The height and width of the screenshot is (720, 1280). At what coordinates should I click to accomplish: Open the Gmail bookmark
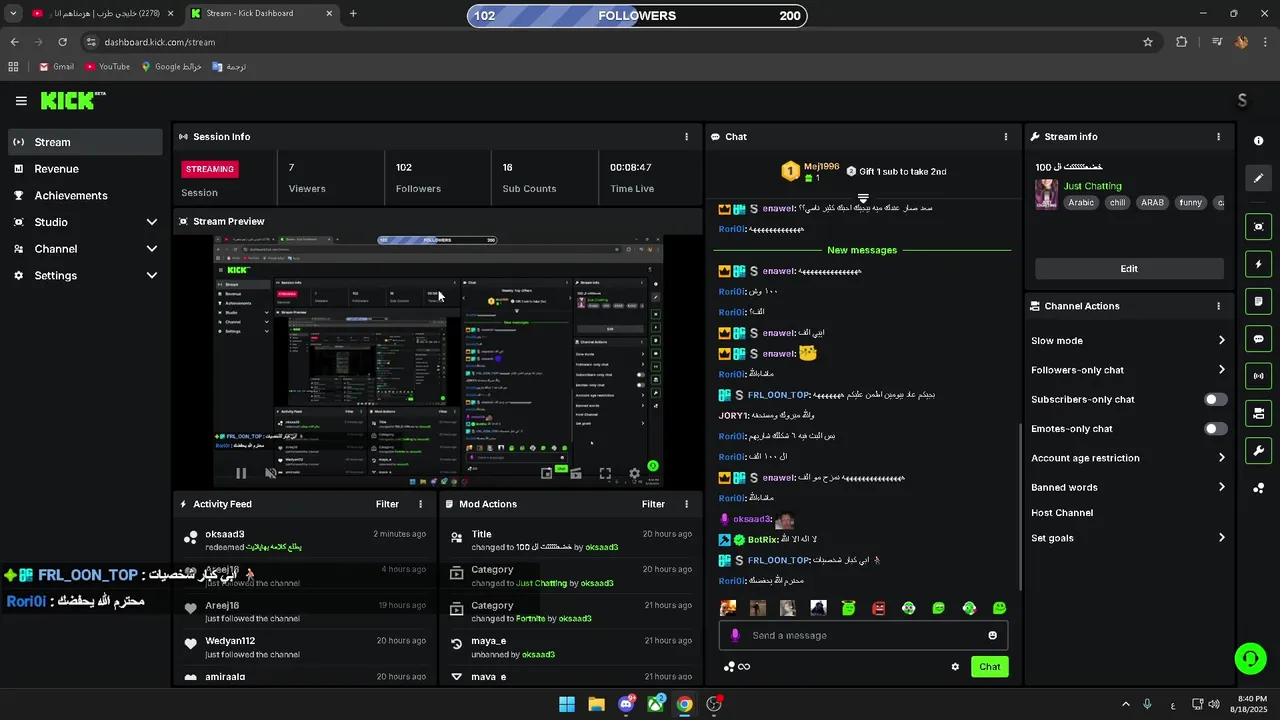pyautogui.click(x=56, y=67)
